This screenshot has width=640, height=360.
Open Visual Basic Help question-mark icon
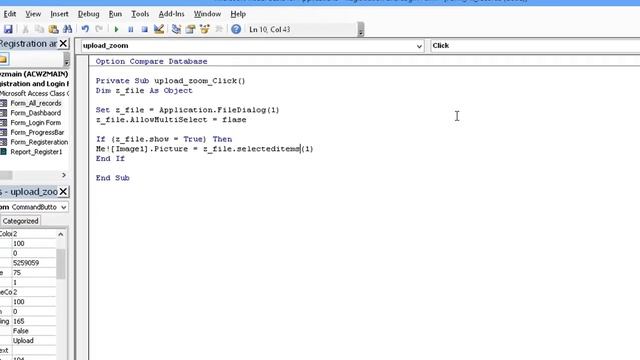(236, 29)
